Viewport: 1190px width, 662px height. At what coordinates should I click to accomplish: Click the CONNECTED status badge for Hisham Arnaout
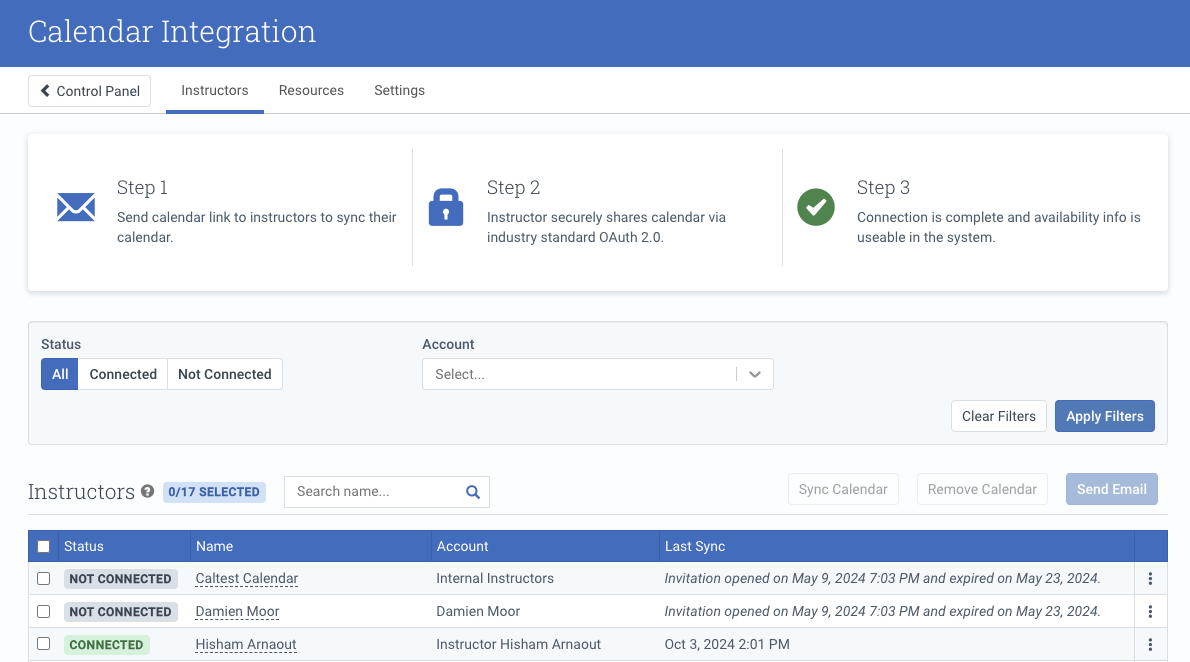(106, 645)
